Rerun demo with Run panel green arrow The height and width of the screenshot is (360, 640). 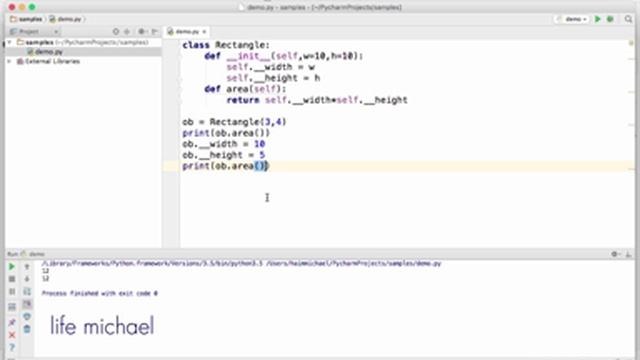pyautogui.click(x=12, y=267)
